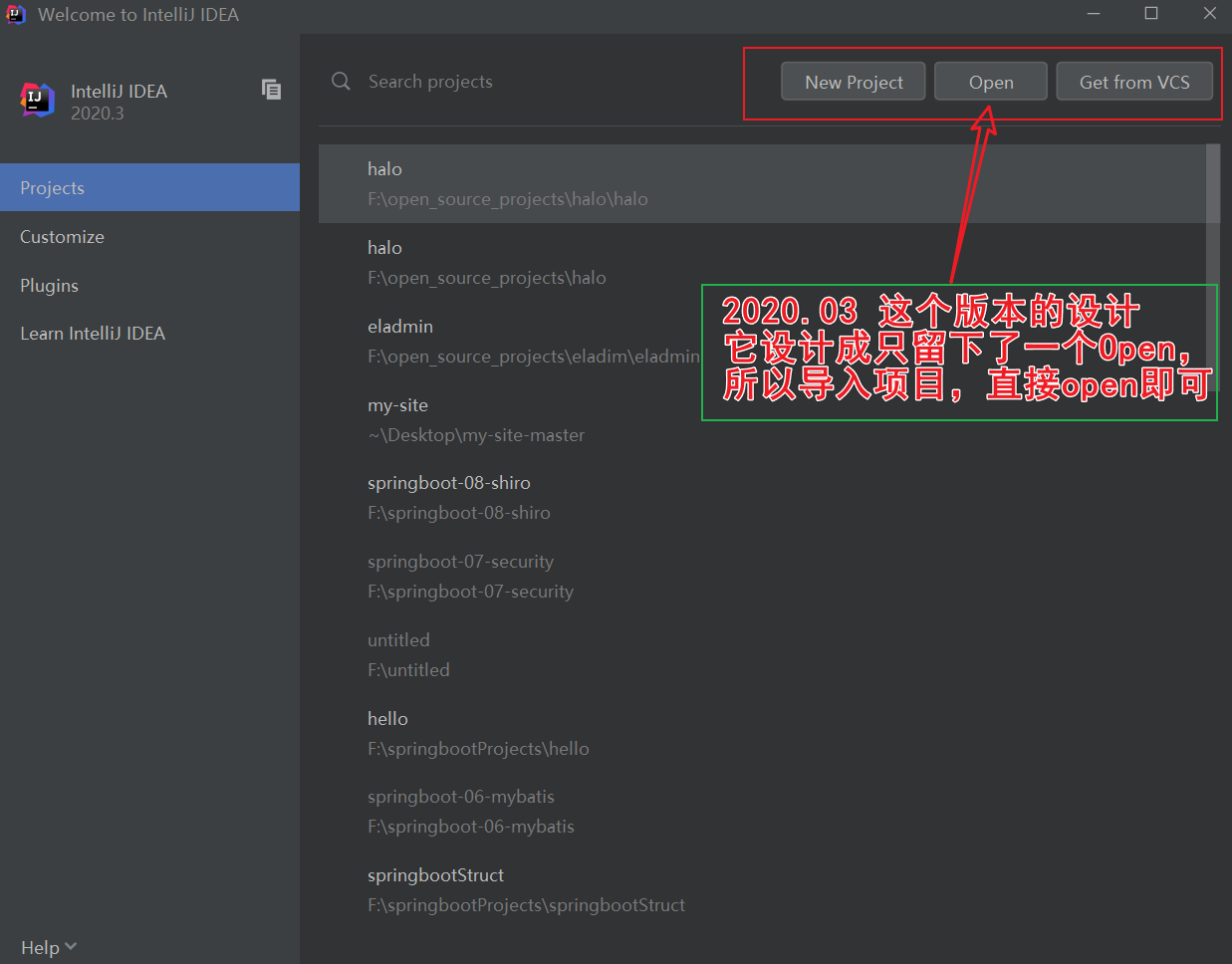Viewport: 1232px width, 964px height.
Task: Click the New Project button
Action: (854, 82)
